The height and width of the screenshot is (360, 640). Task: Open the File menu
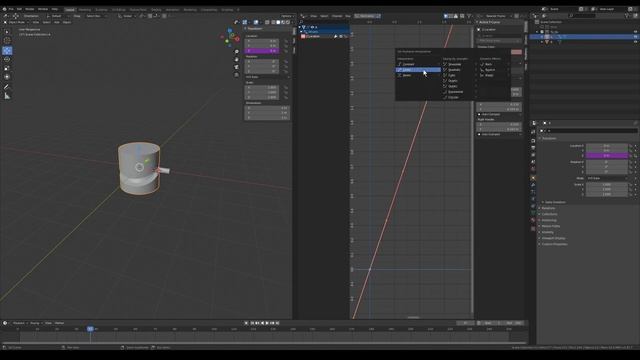pos(11,9)
